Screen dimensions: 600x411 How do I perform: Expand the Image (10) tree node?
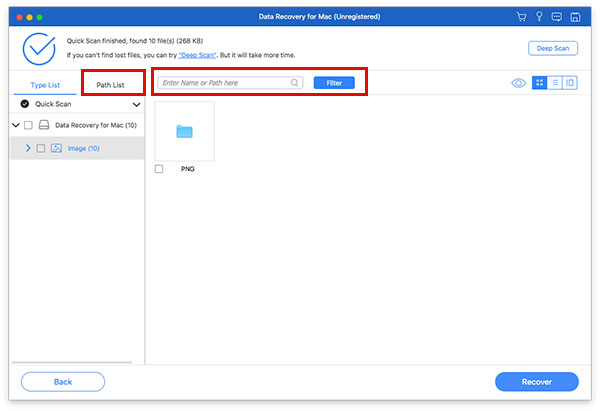pos(28,148)
